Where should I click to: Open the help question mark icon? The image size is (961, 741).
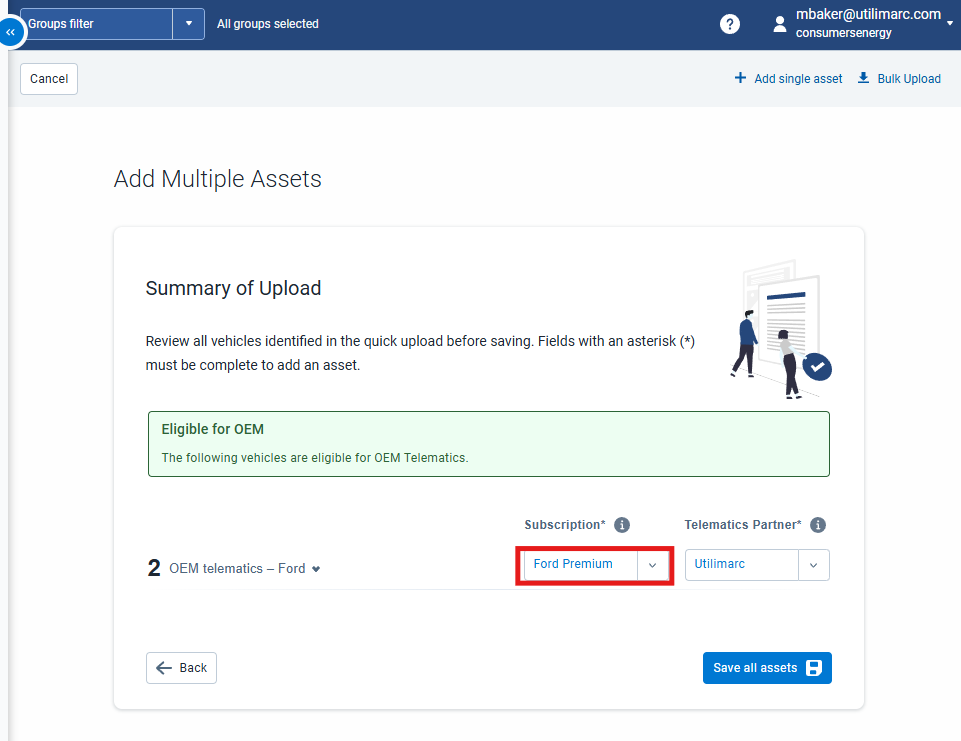coord(729,24)
